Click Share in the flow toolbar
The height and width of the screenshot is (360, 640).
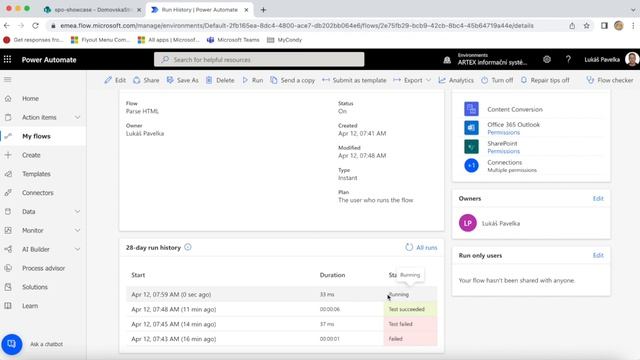tap(146, 80)
